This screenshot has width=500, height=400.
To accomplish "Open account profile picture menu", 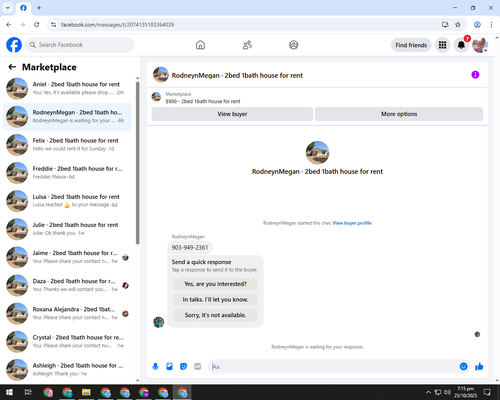I will [480, 45].
